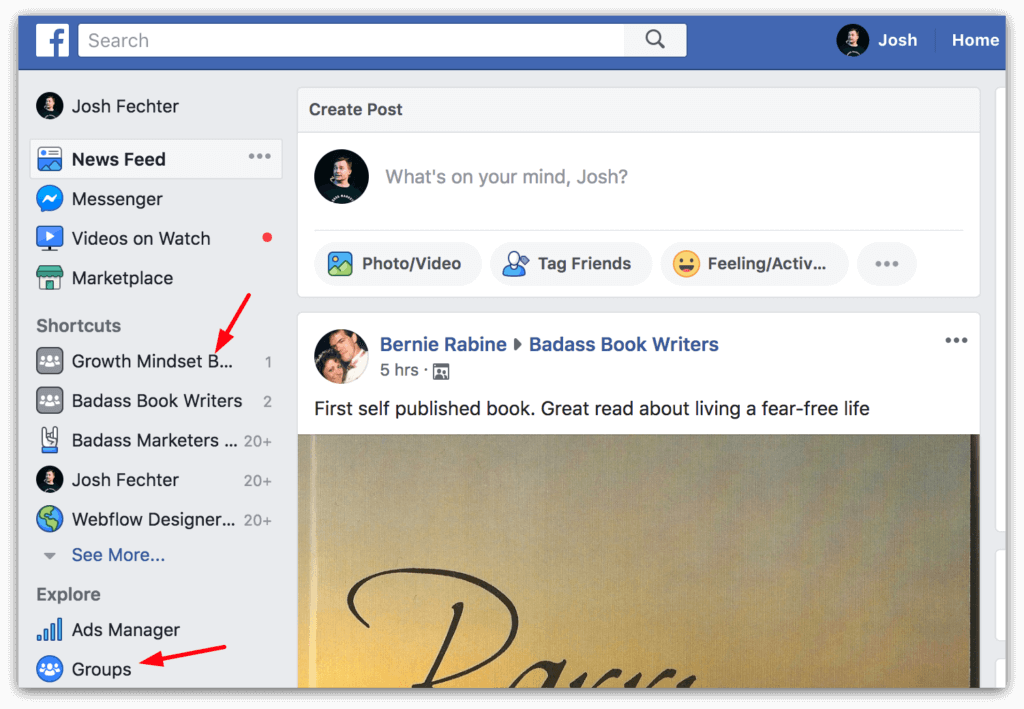Open Badass Book Writers shortcut in sidebar
The width and height of the screenshot is (1024, 709).
[157, 401]
